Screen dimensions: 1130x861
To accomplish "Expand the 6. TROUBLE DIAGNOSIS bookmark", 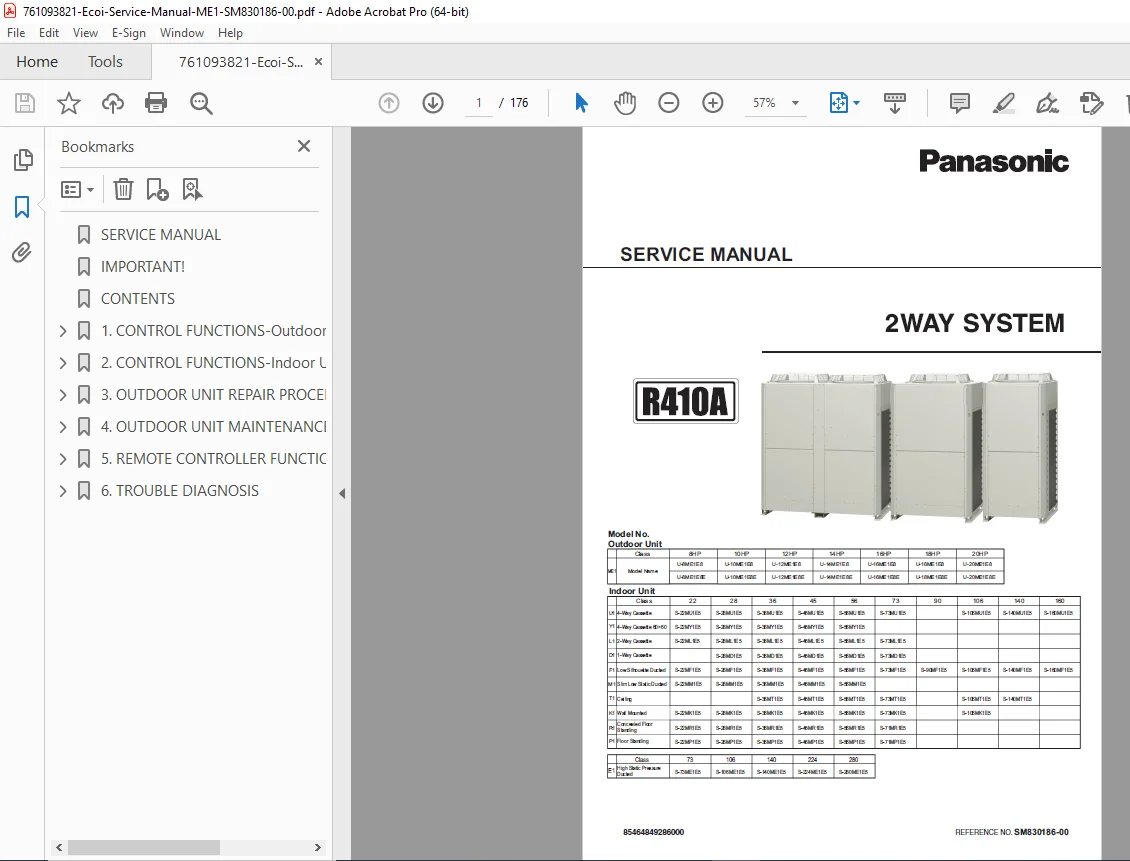I will pyautogui.click(x=63, y=491).
